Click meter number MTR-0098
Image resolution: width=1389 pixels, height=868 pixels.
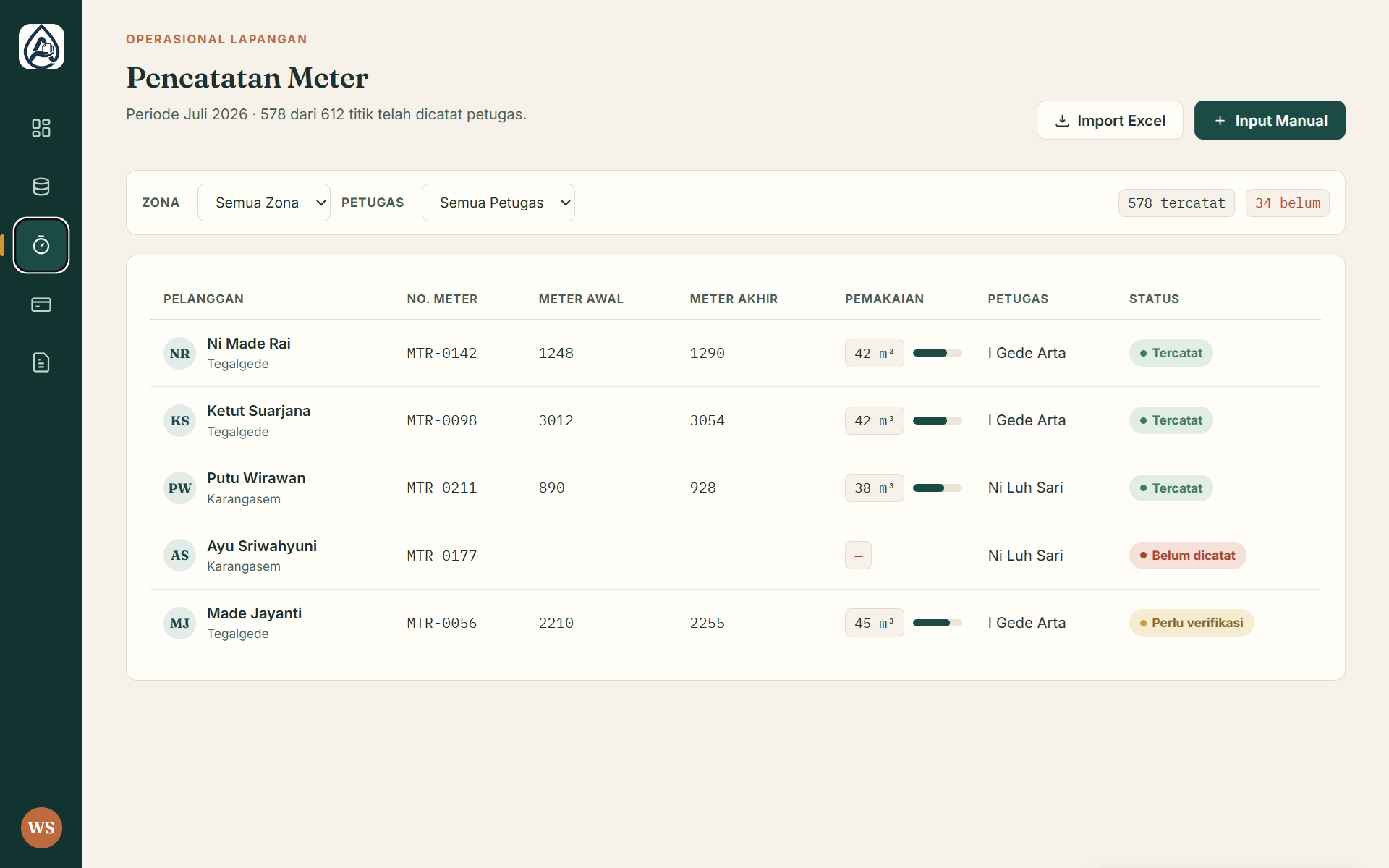(x=442, y=420)
